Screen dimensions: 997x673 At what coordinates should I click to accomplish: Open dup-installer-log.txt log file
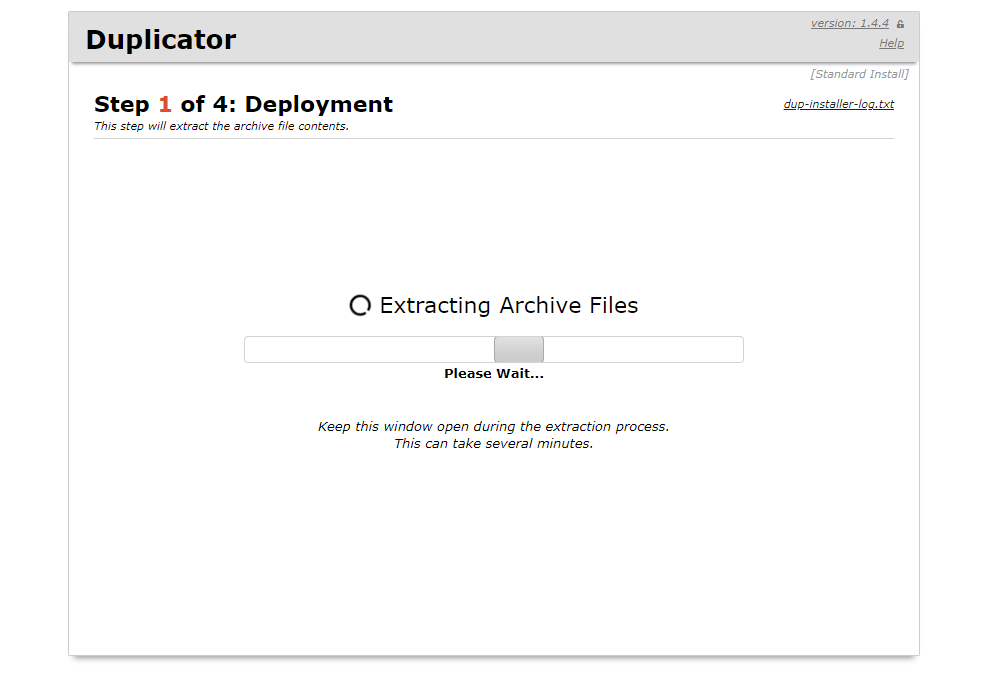click(839, 104)
